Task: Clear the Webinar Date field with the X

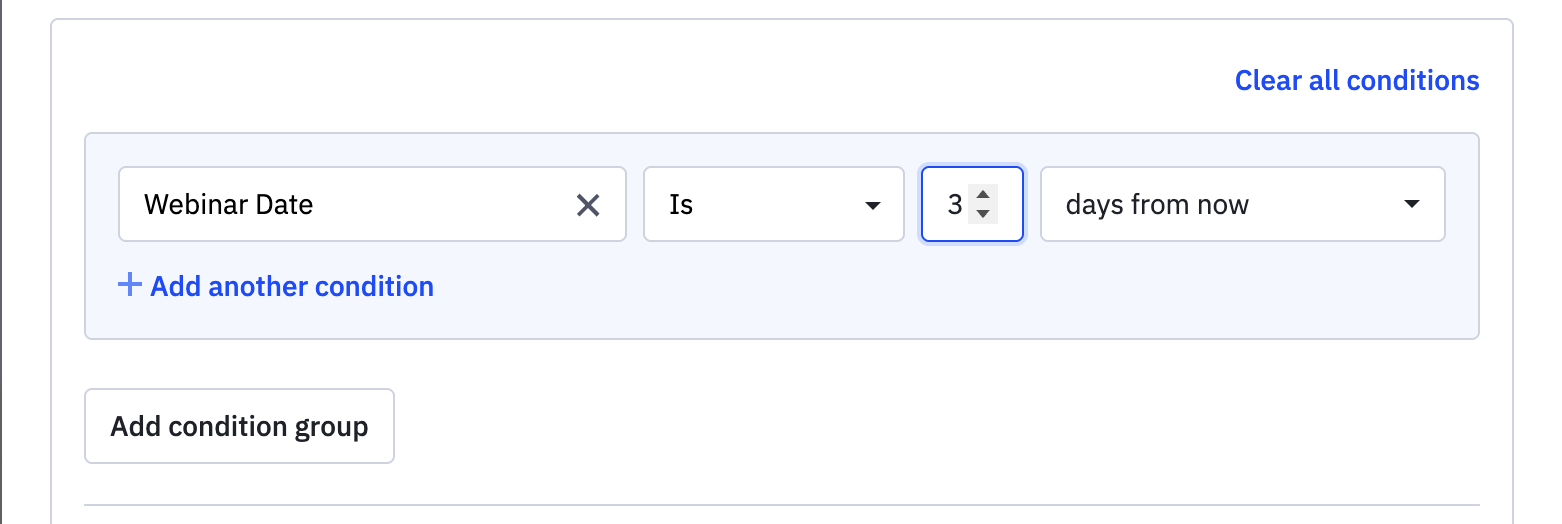Action: pos(588,205)
